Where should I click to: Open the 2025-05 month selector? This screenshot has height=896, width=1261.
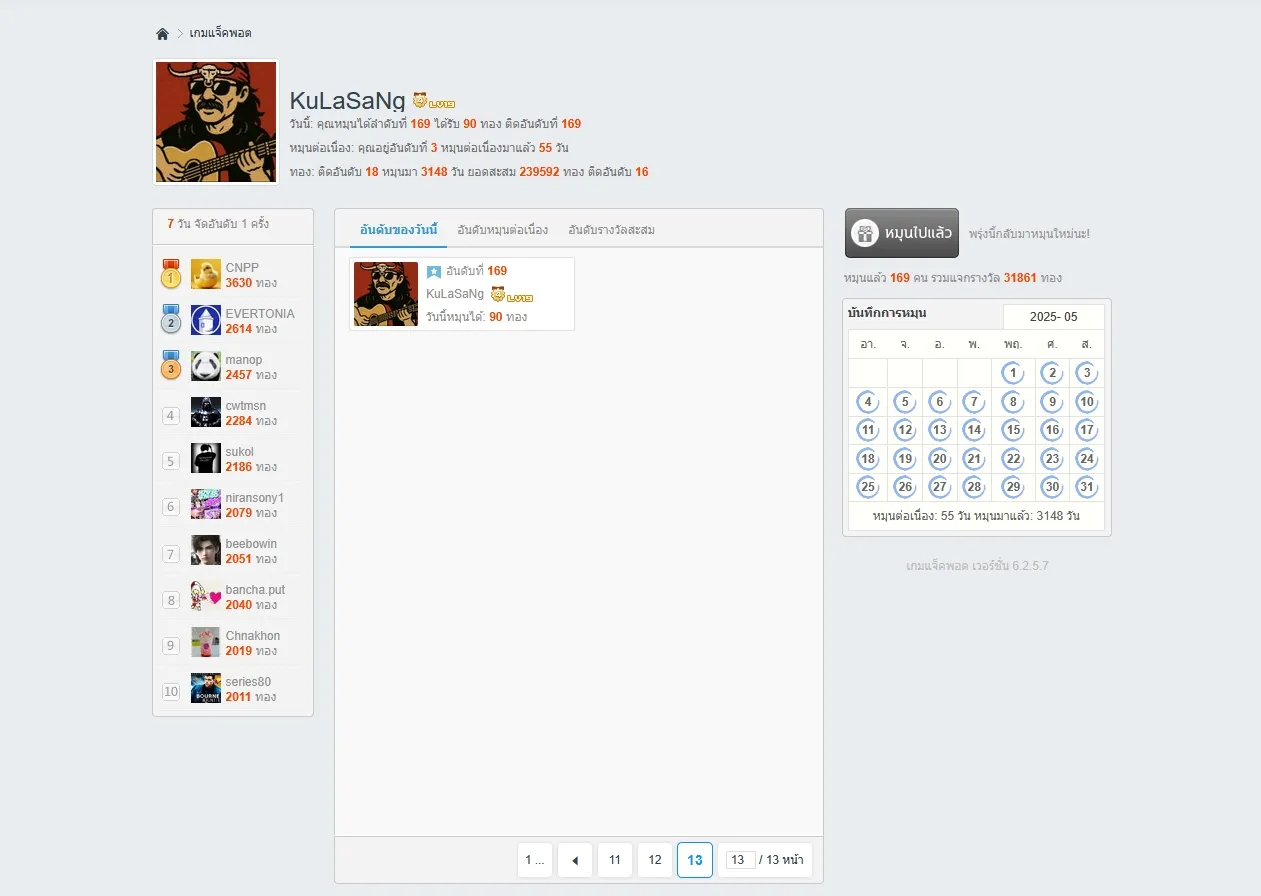(1054, 317)
